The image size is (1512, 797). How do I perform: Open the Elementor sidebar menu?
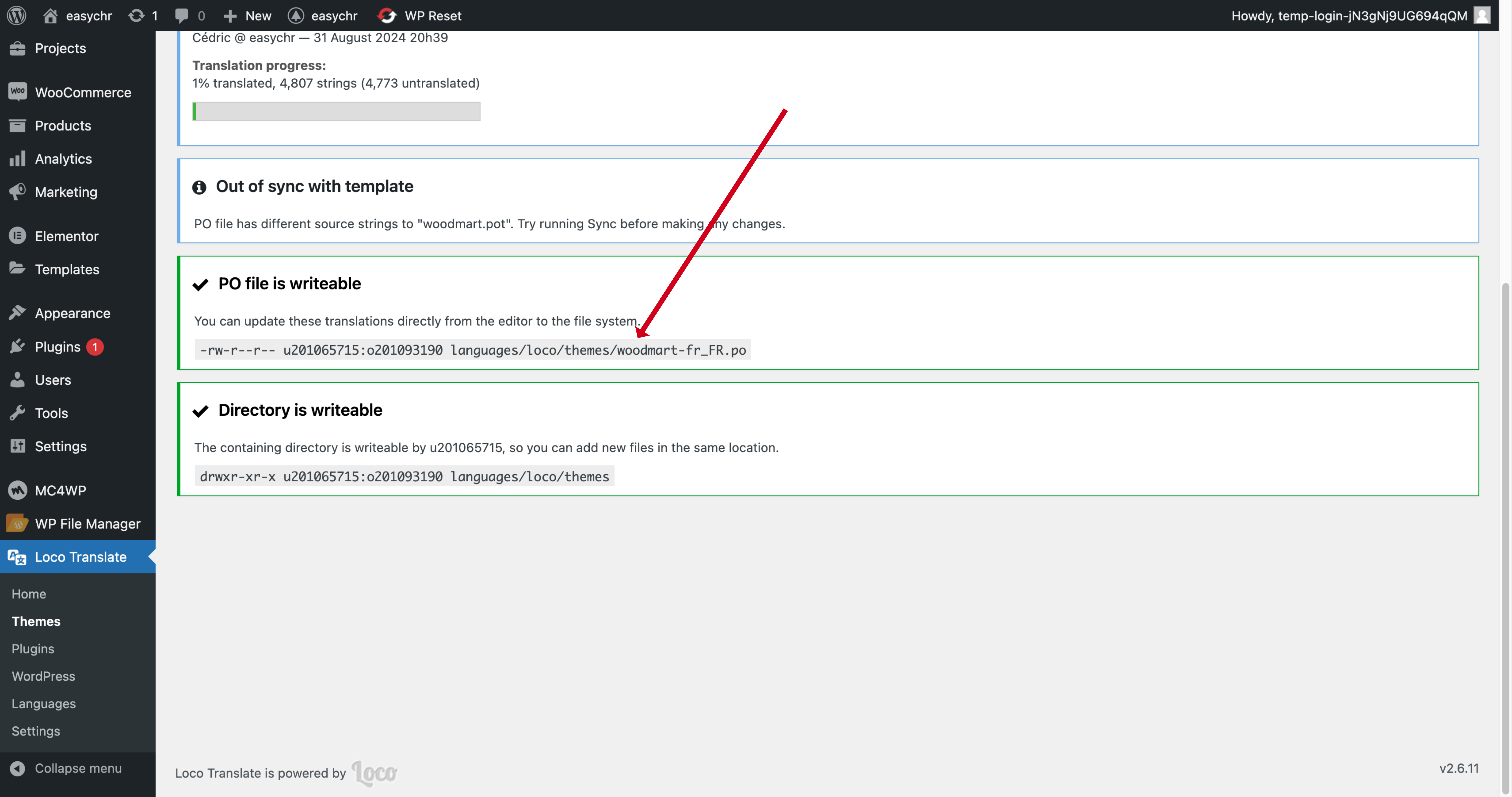pos(78,236)
